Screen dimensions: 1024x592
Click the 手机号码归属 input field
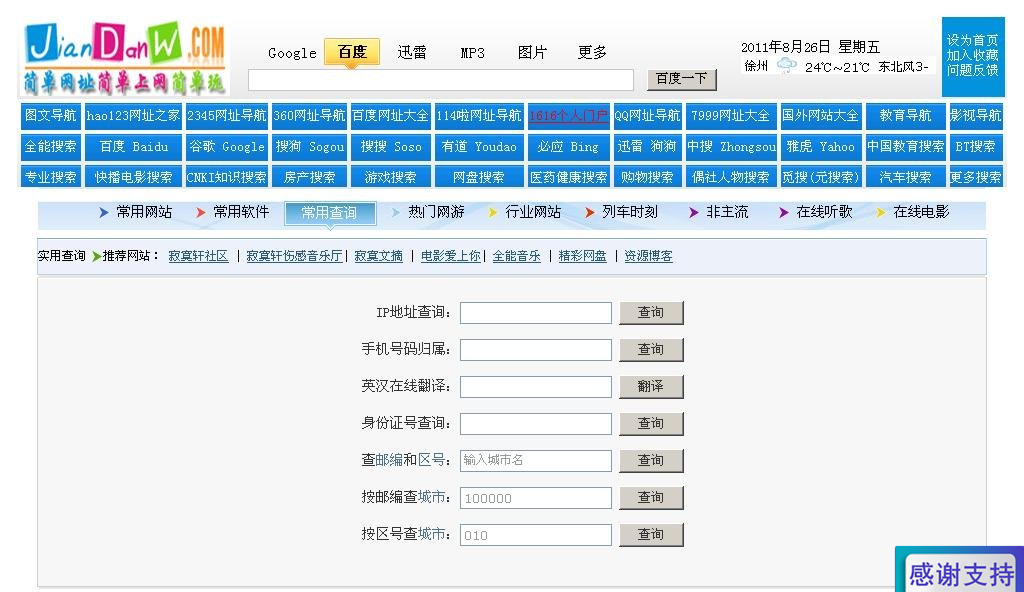[x=536, y=350]
